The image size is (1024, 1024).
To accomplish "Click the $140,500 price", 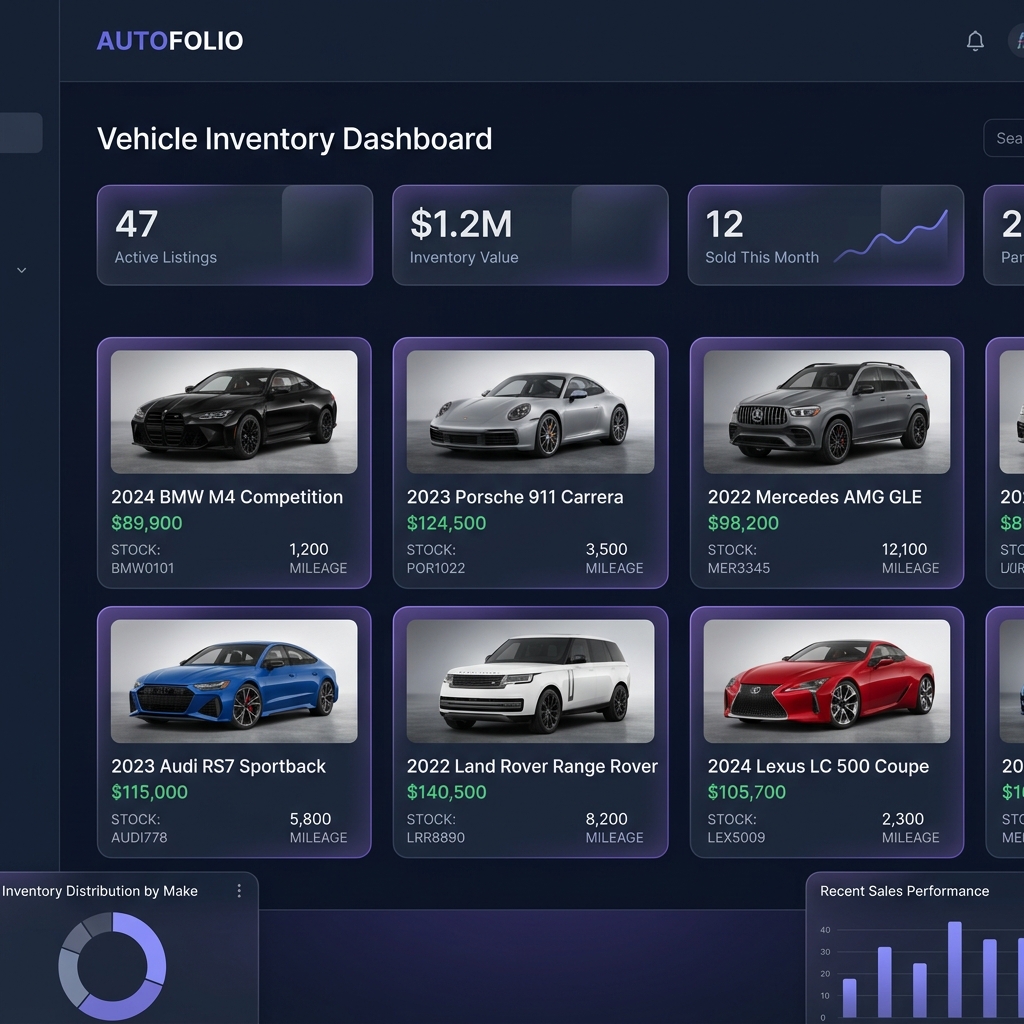I will [x=447, y=792].
